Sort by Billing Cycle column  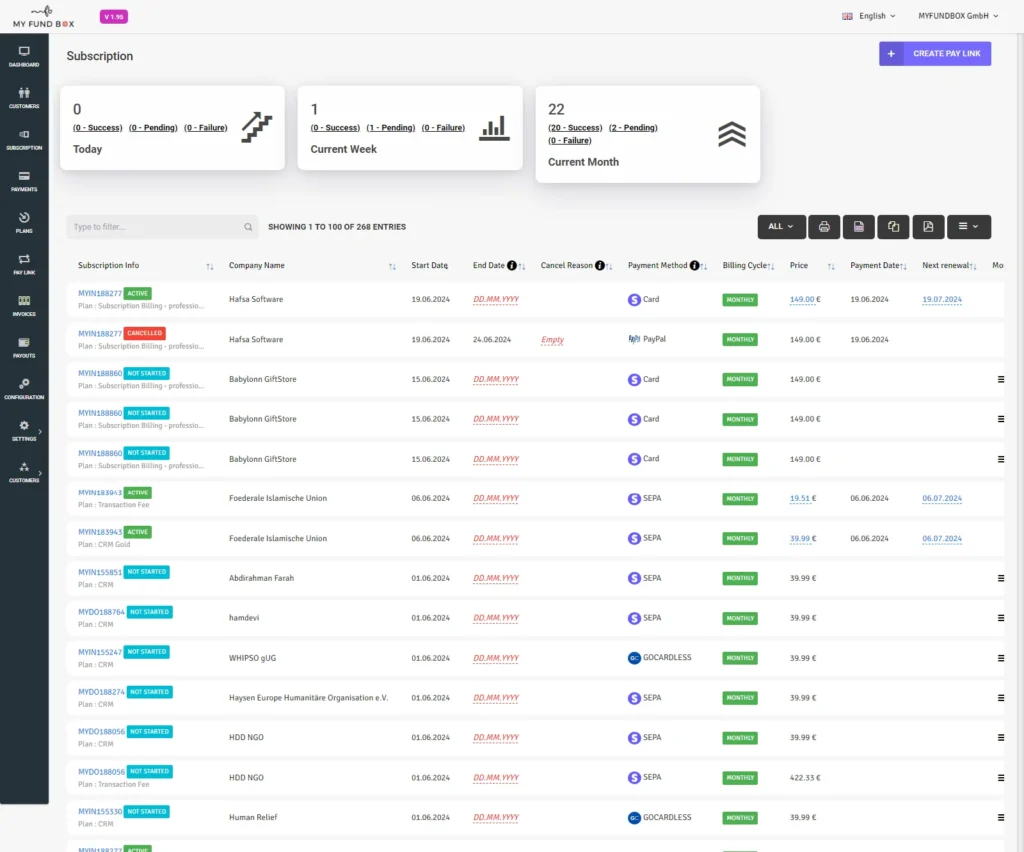coord(771,266)
